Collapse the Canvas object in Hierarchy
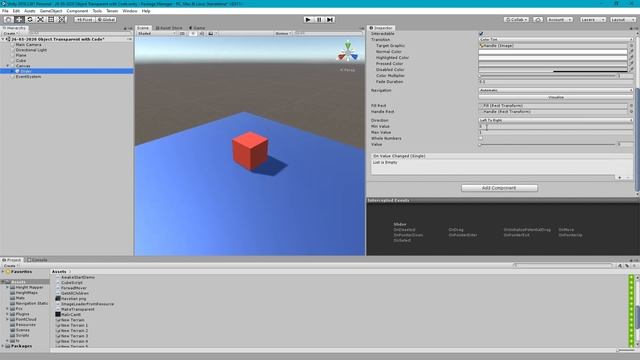The width and height of the screenshot is (640, 360). click(x=7, y=66)
